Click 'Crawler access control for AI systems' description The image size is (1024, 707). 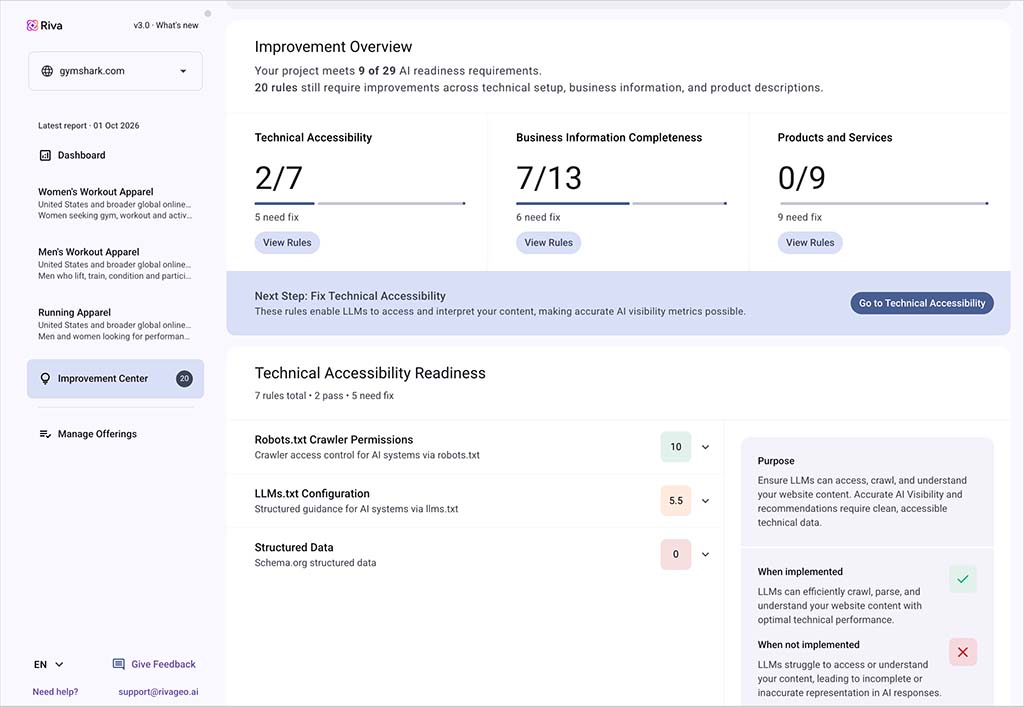367,455
